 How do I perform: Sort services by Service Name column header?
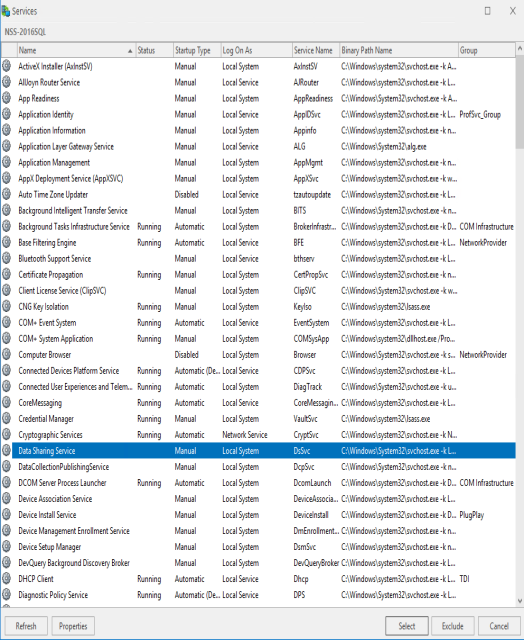[315, 50]
